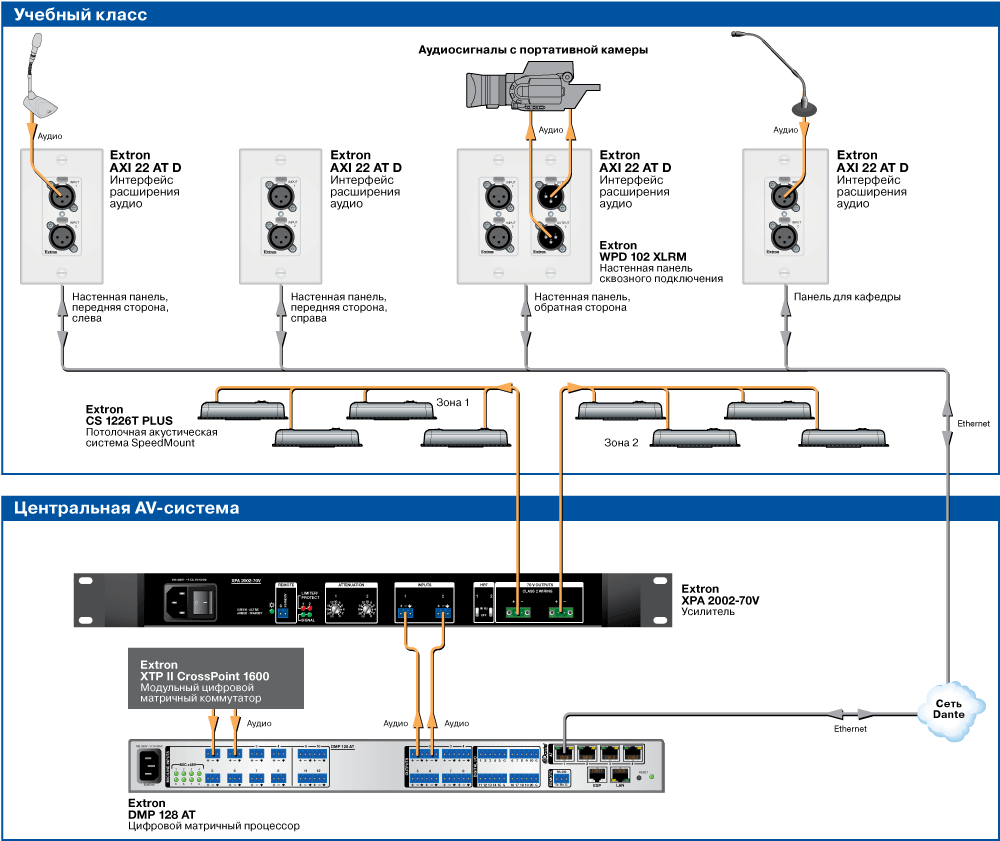Screen dimensions: 1000x841
Task: Click the Центральная AV-система section header
Action: 126,508
